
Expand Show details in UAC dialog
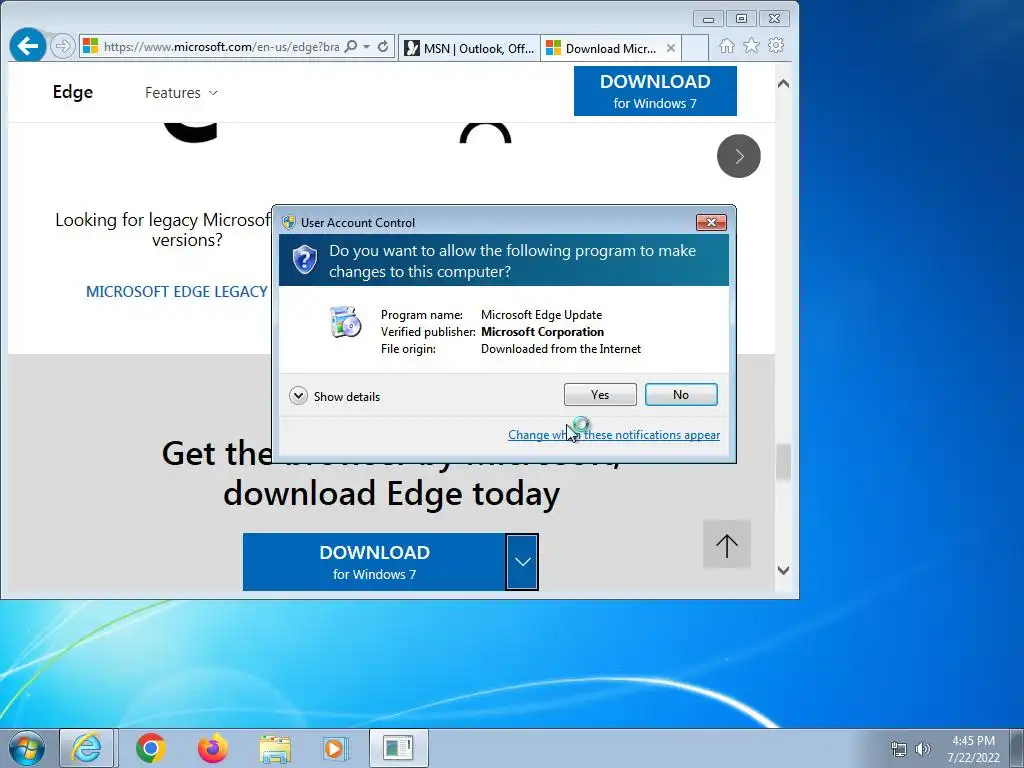tap(334, 396)
